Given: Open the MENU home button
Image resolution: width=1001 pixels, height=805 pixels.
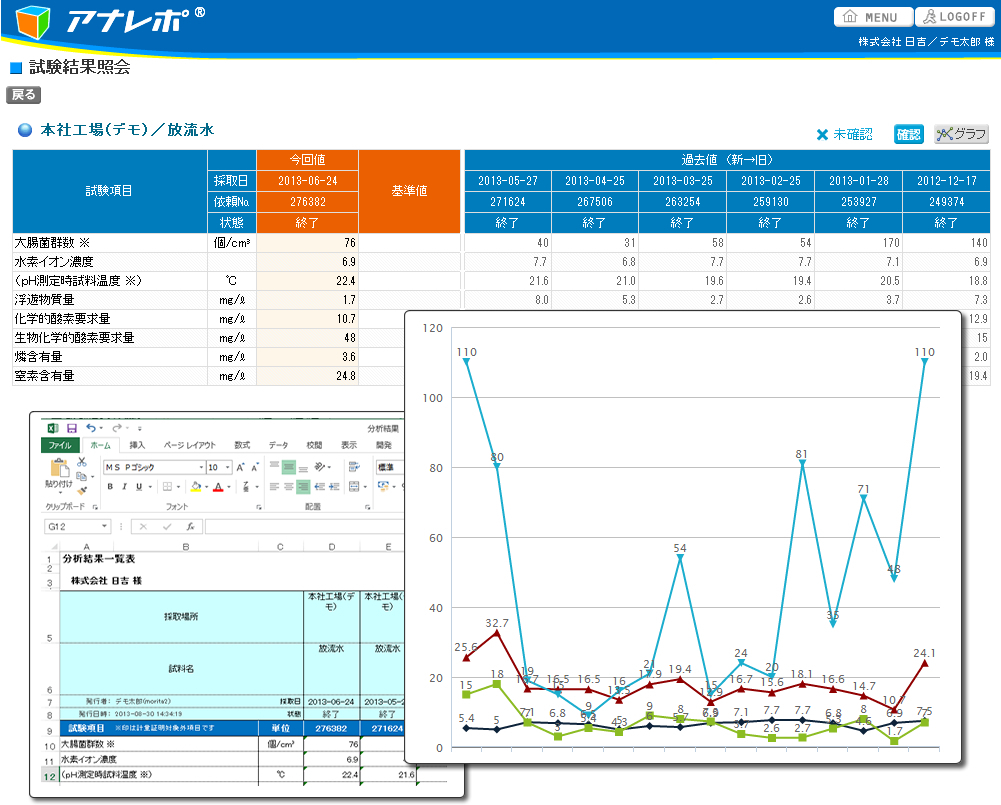Looking at the screenshot, I should coord(873,17).
